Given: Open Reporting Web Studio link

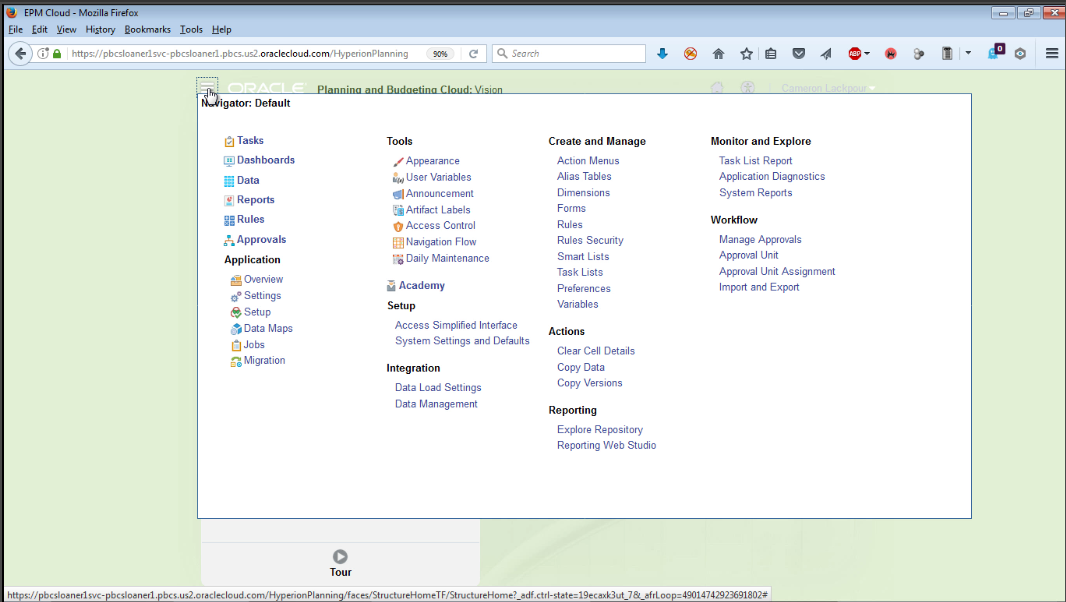Looking at the screenshot, I should 606,445.
